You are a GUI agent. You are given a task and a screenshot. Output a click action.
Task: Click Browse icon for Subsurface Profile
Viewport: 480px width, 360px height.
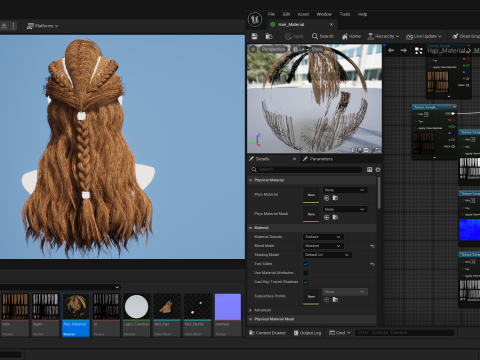coord(335,300)
